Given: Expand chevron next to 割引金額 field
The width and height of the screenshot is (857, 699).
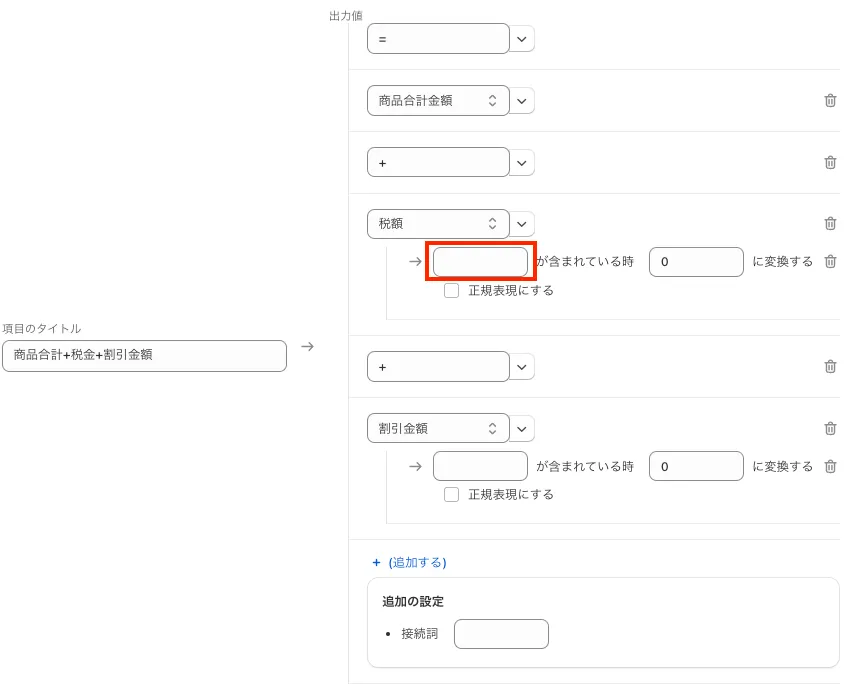Looking at the screenshot, I should pos(523,428).
